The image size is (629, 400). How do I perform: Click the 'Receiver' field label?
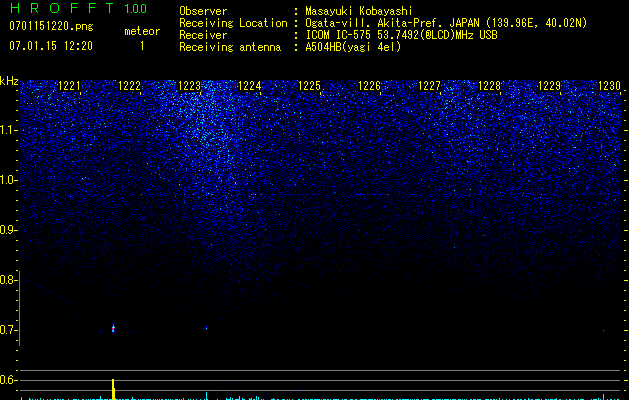[x=203, y=35]
